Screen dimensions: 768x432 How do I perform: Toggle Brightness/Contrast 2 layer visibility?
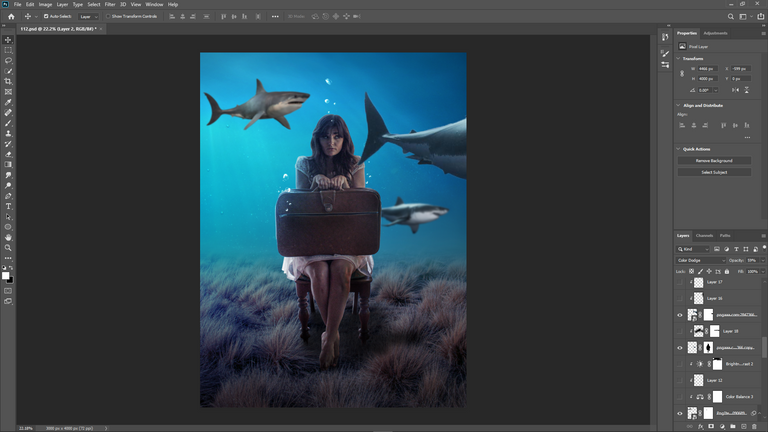(679, 364)
